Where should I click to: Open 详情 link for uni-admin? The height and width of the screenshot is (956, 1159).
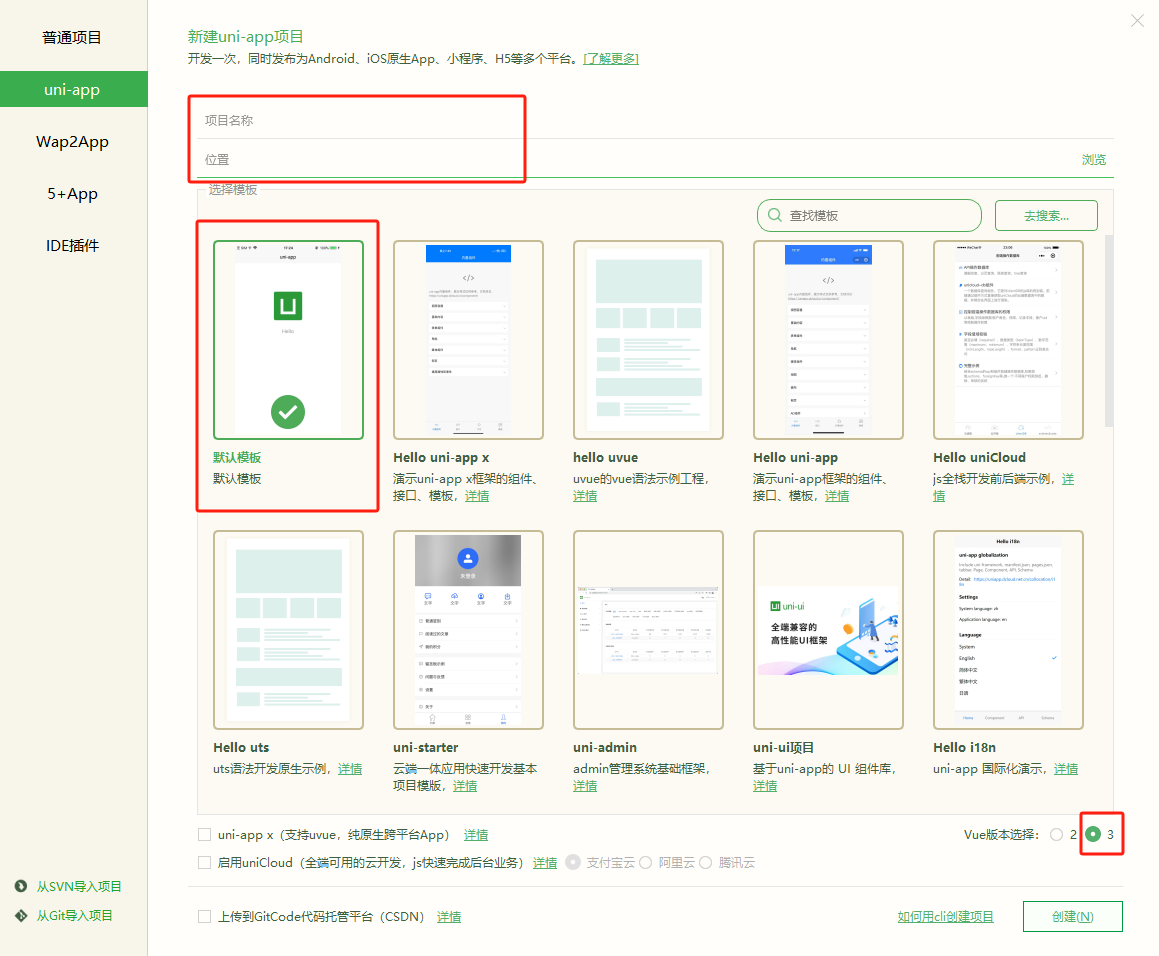point(585,786)
